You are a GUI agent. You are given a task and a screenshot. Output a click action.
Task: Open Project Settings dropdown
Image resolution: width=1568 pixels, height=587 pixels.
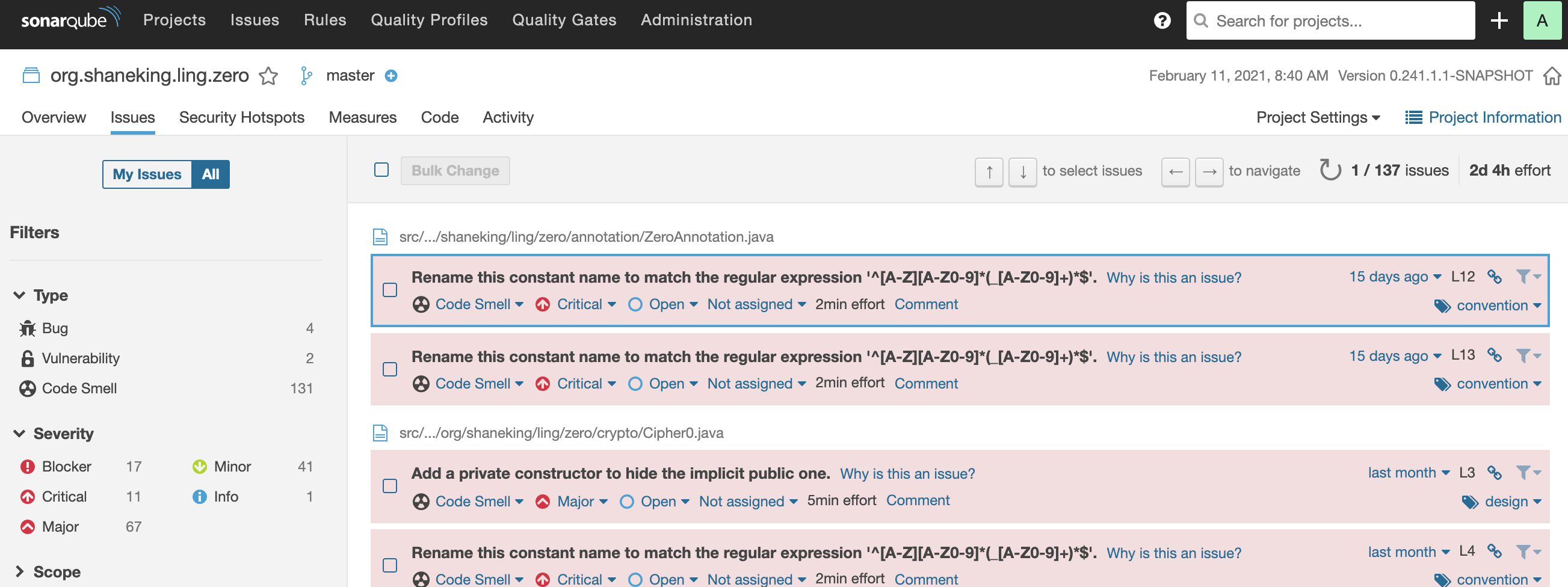pyautogui.click(x=1318, y=117)
